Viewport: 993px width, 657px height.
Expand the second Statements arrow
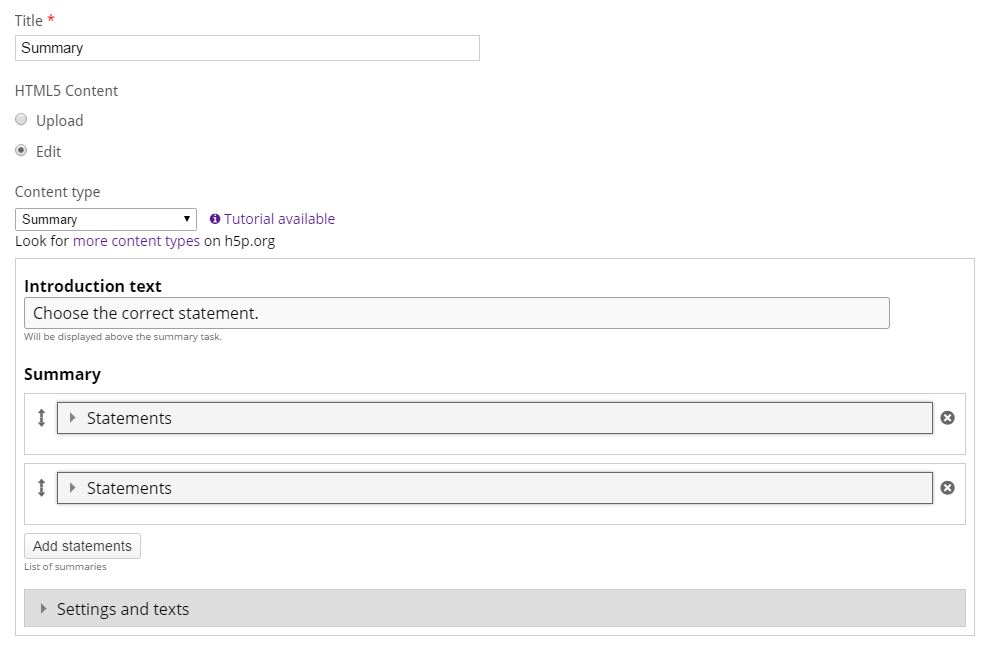tap(72, 488)
